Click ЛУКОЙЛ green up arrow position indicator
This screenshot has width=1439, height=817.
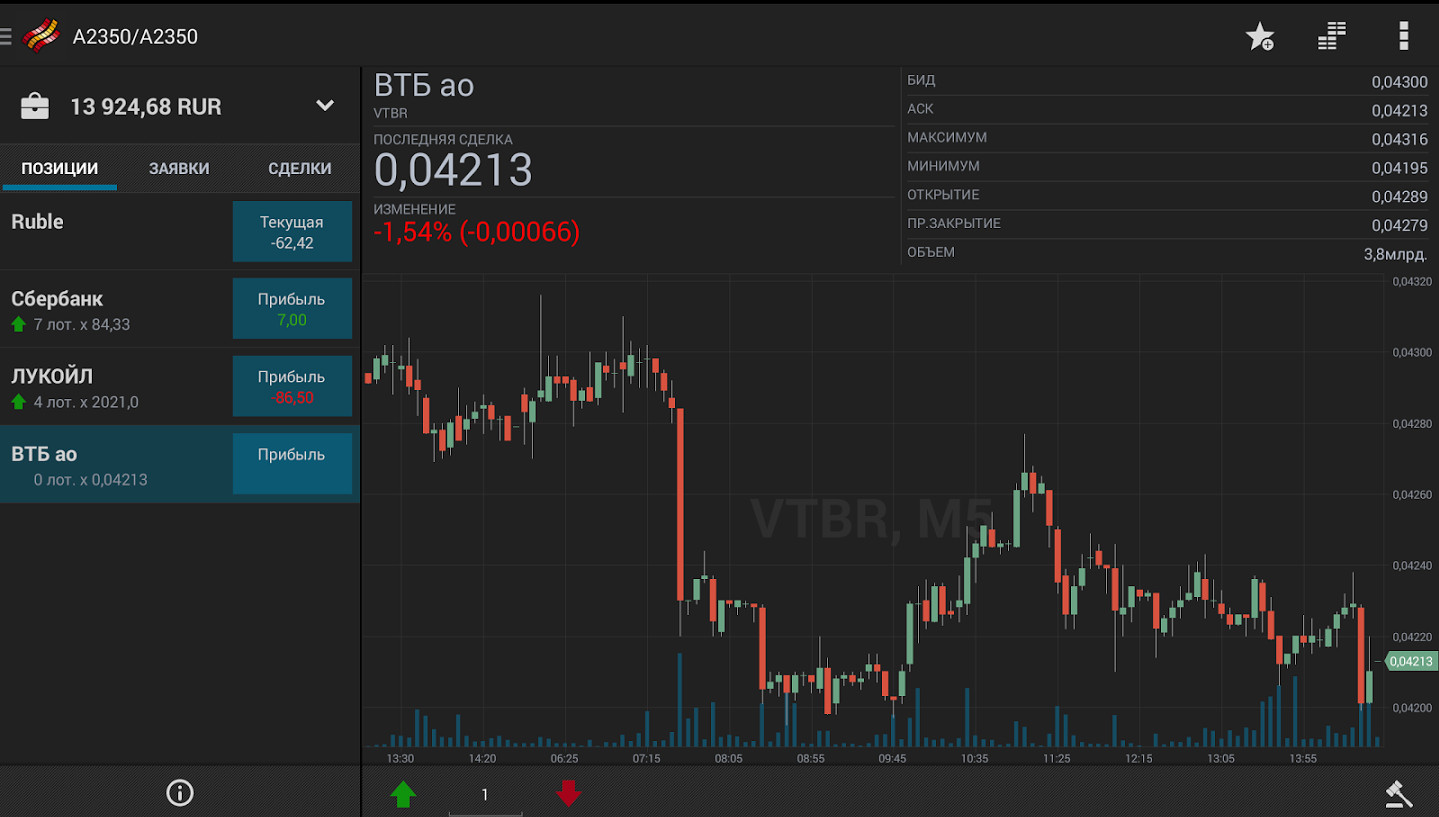point(18,402)
